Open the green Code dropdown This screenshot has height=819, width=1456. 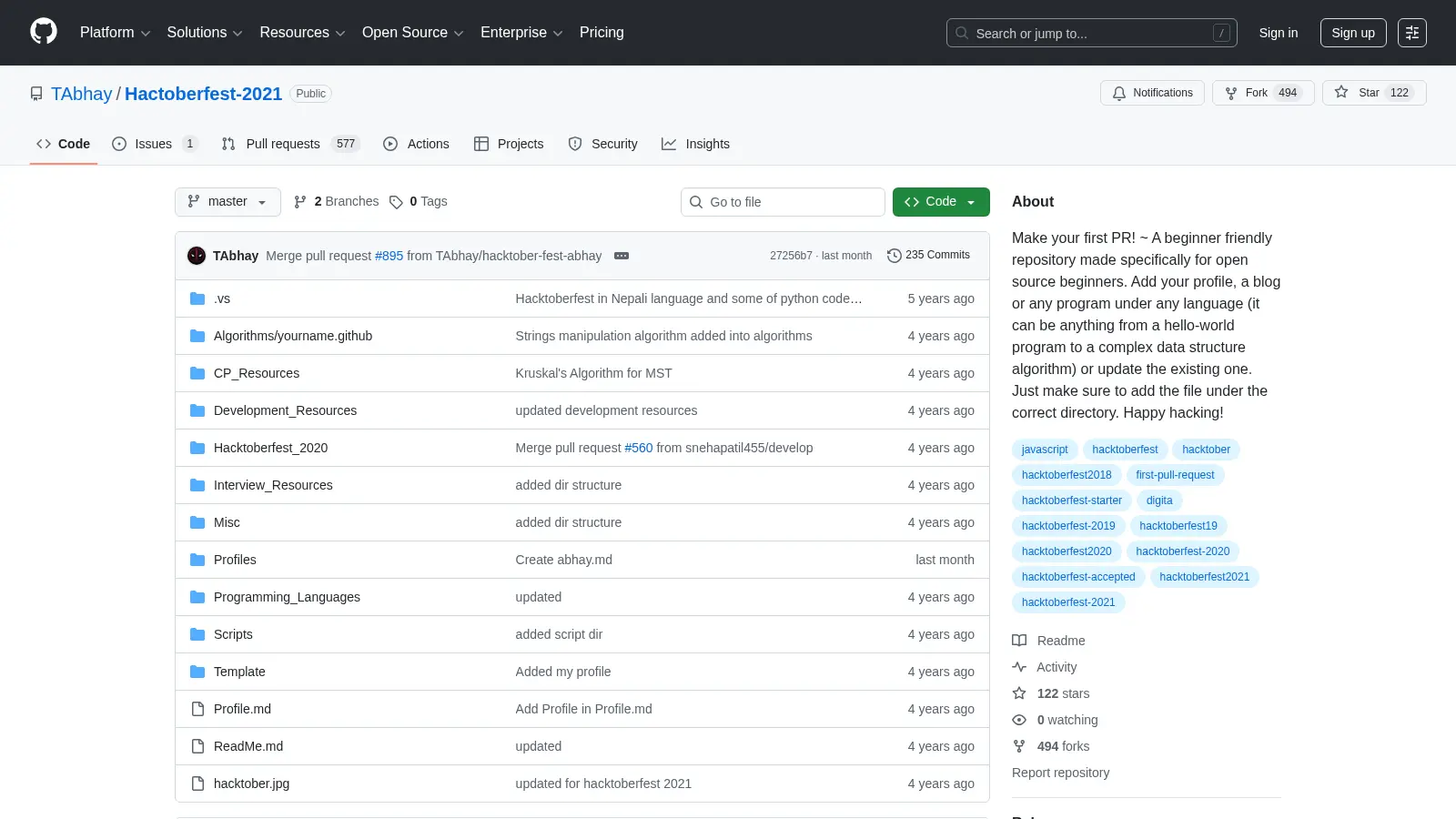[941, 202]
